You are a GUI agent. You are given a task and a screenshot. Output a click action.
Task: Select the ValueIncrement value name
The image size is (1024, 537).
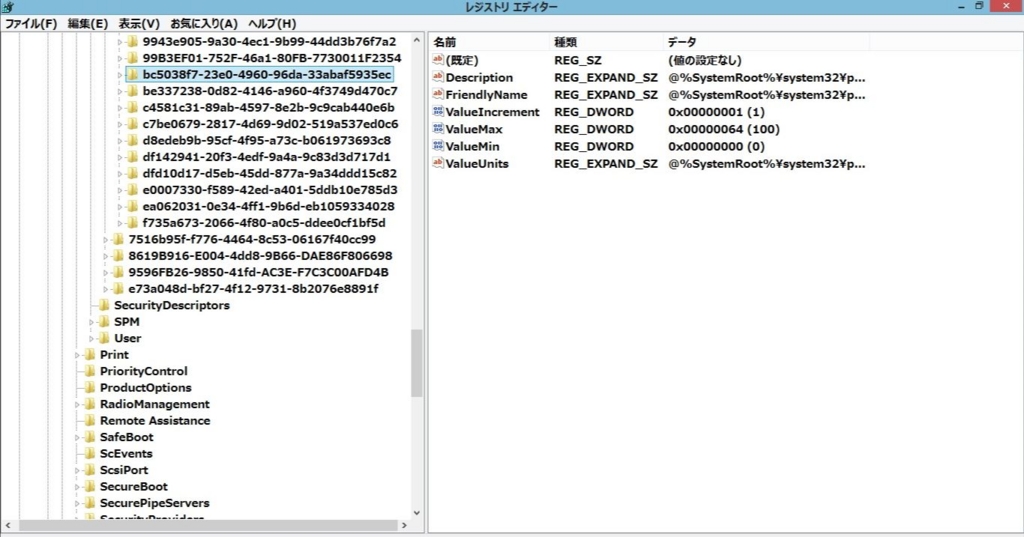click(492, 112)
